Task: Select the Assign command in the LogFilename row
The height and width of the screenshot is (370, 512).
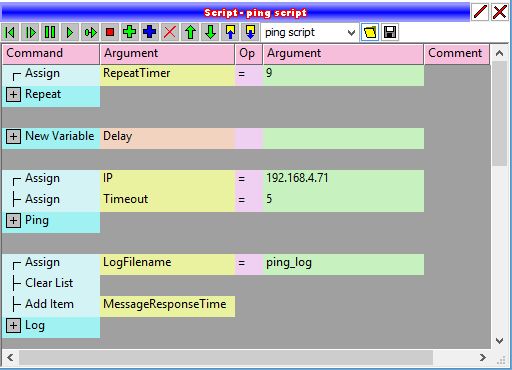Action: point(51,263)
